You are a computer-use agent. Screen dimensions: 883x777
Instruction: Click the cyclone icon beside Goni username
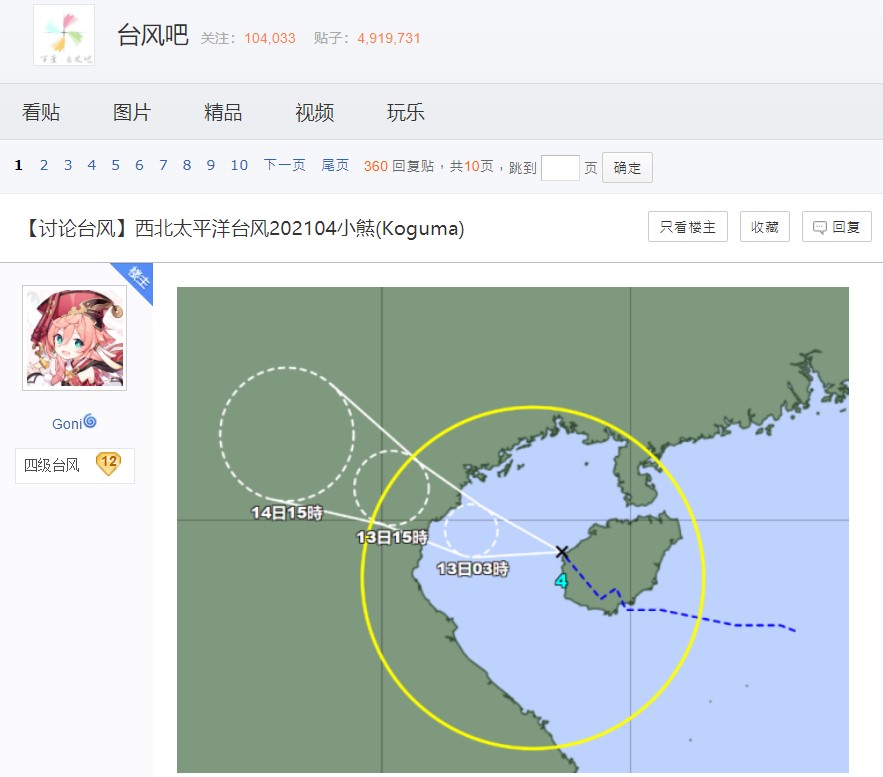(90, 422)
